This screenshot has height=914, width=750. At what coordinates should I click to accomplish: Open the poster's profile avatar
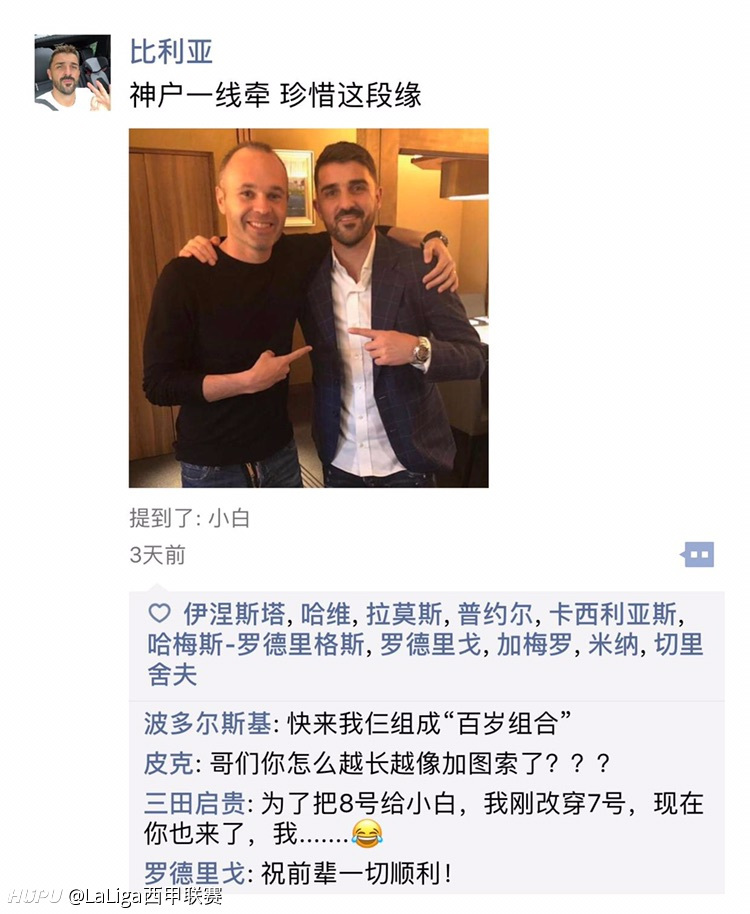coord(73,72)
